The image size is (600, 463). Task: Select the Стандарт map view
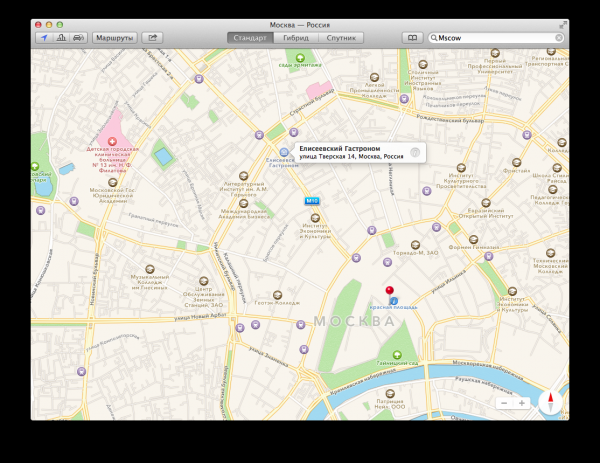point(250,38)
